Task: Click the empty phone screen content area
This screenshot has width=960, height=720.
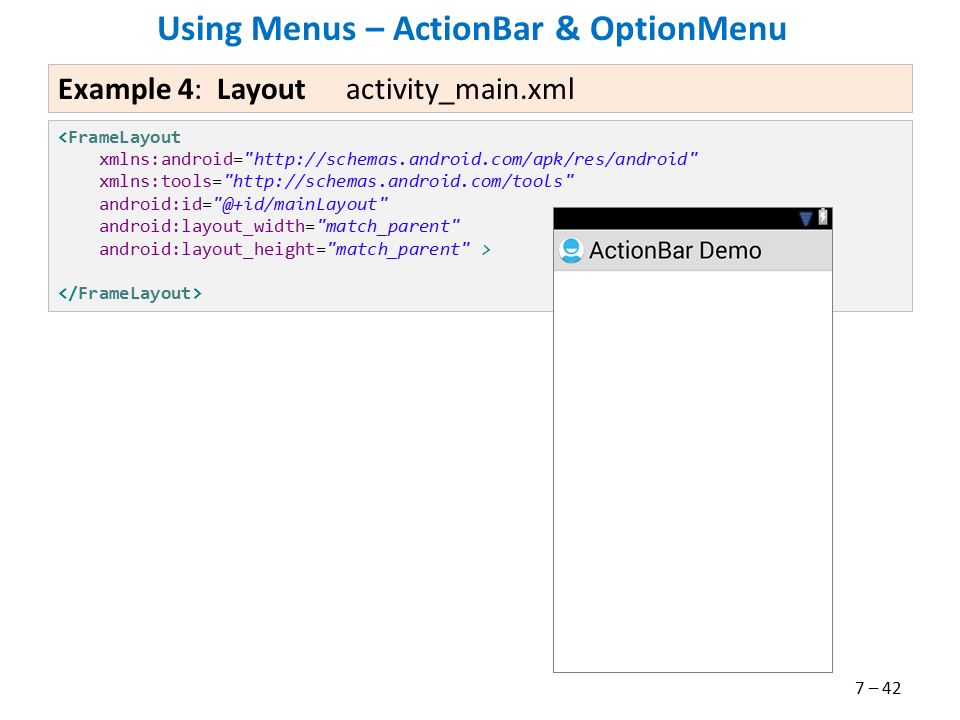Action: click(692, 471)
